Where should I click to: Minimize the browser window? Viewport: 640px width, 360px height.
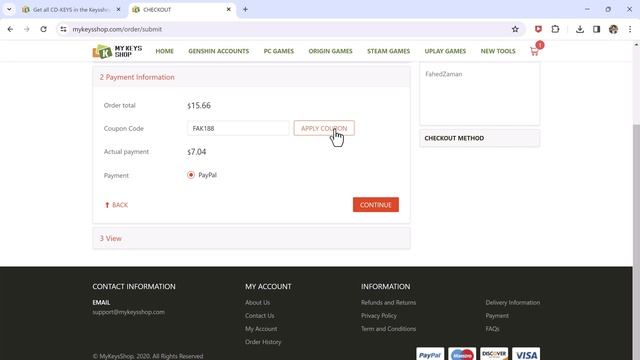pos(587,9)
